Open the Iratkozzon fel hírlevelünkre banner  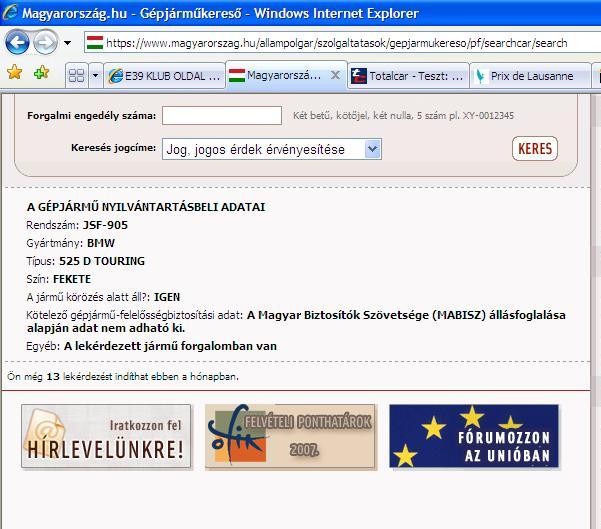(x=106, y=437)
